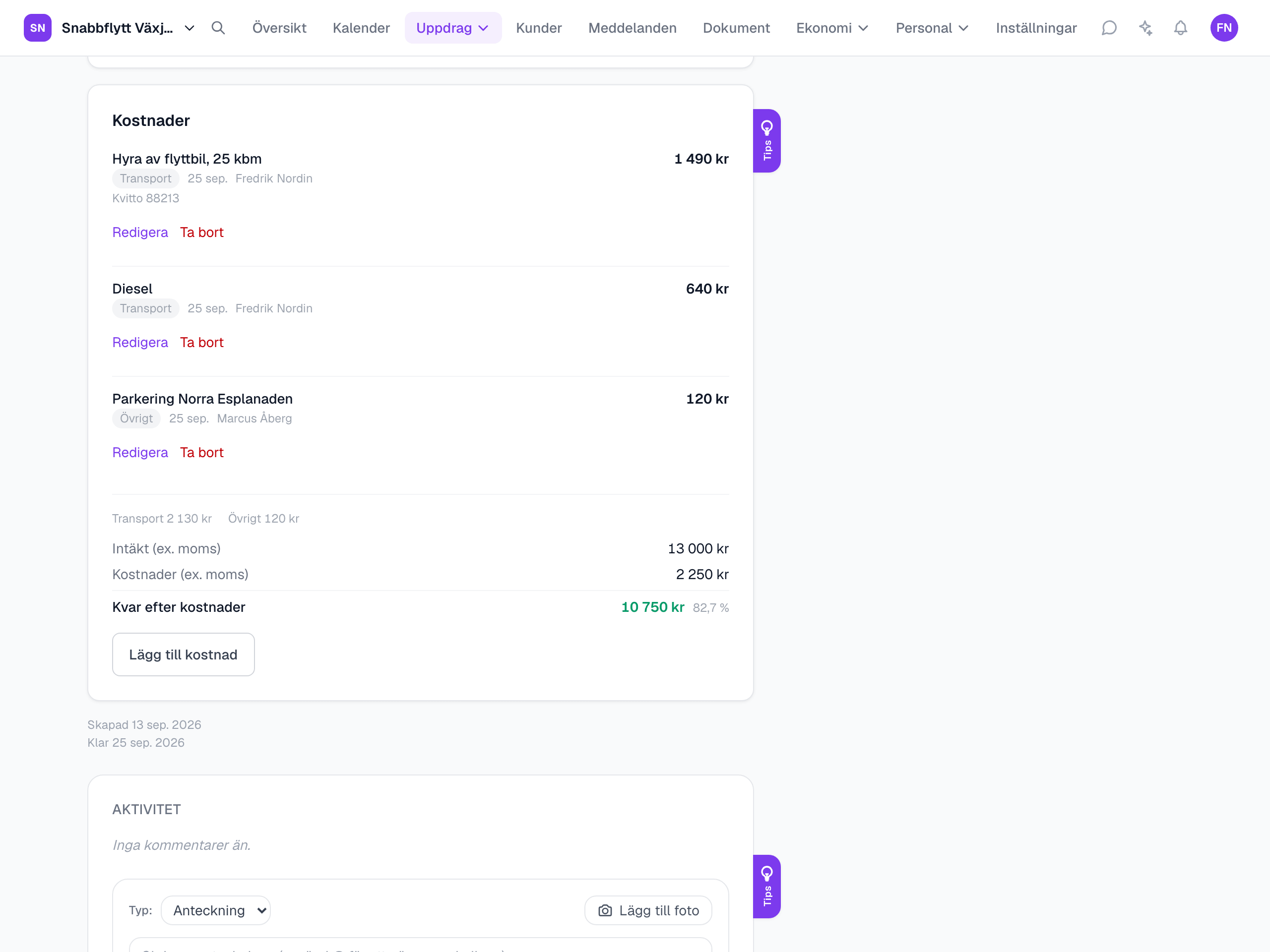Expand the Ekonomi menu
Image resolution: width=1270 pixels, height=952 pixels.
pyautogui.click(x=832, y=28)
